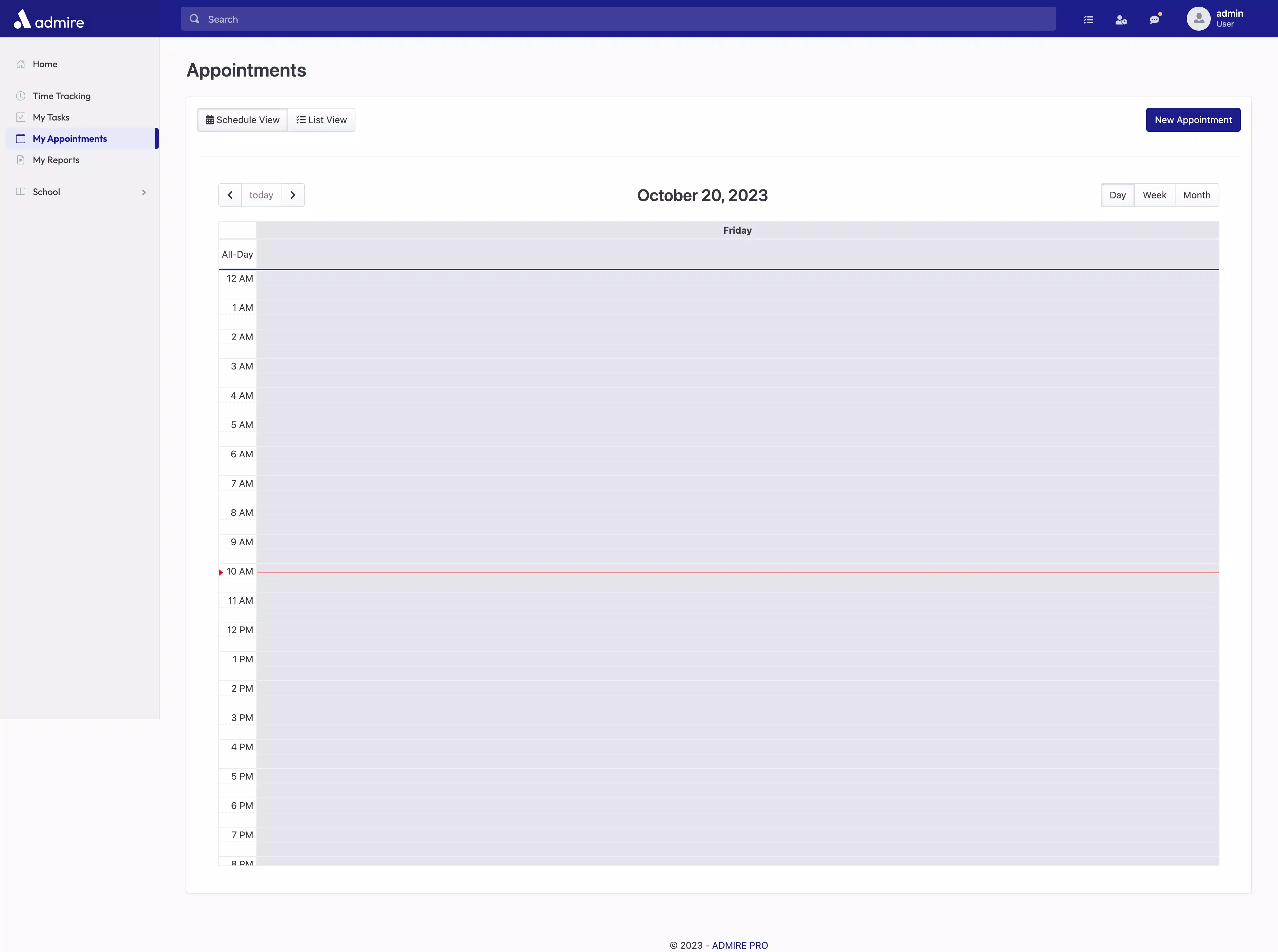
Task: Go to the next day arrow
Action: coord(293,195)
